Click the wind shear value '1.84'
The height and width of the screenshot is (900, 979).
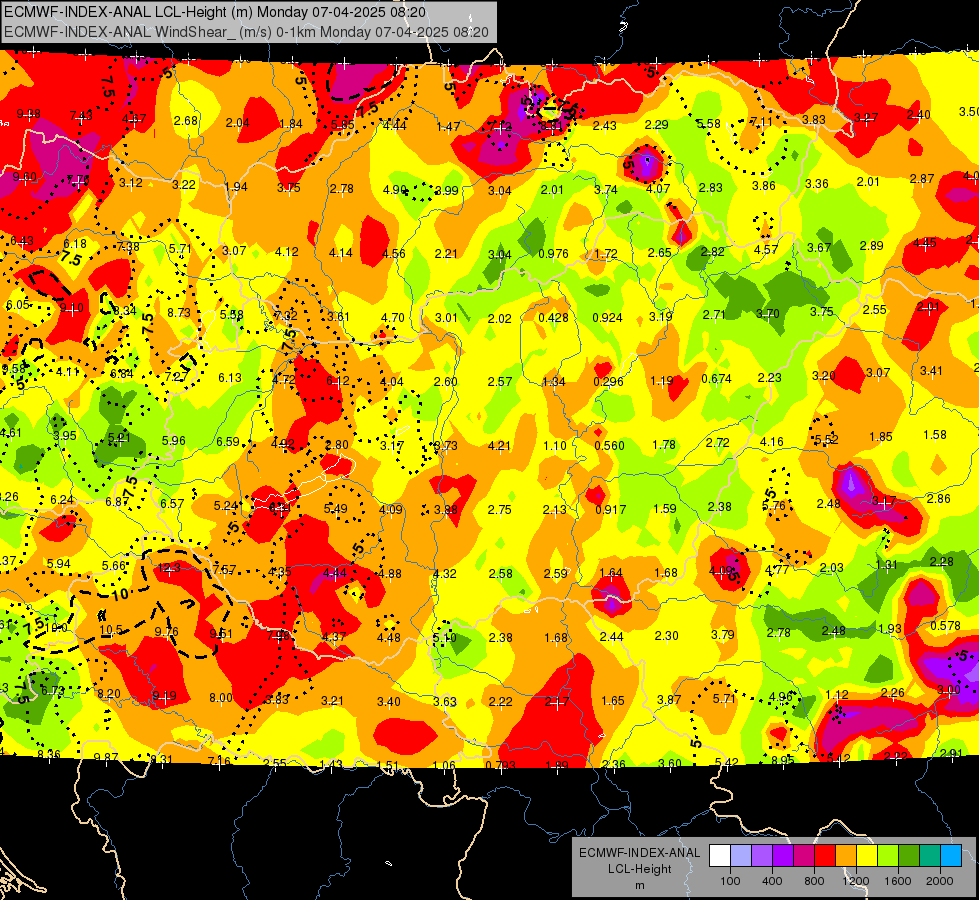[x=291, y=124]
